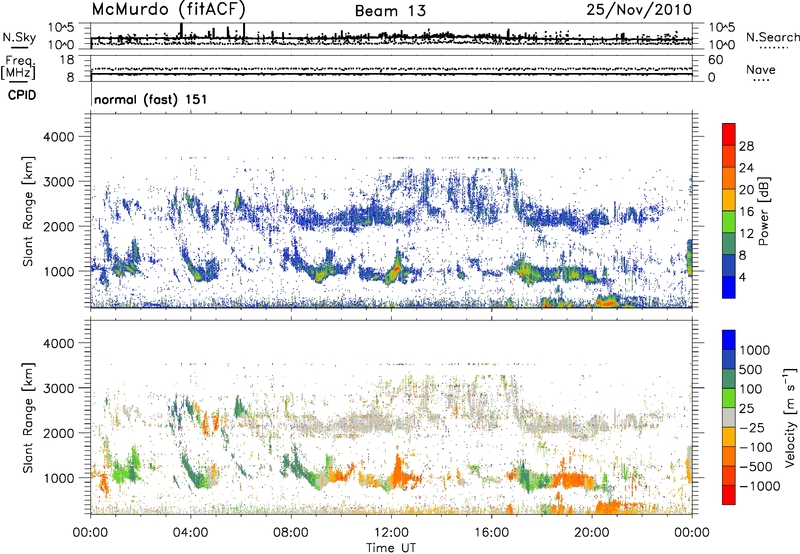Image resolution: width=800 pixels, height=554 pixels.
Task: Click the blue top of velocity colorbar
Action: tap(729, 340)
